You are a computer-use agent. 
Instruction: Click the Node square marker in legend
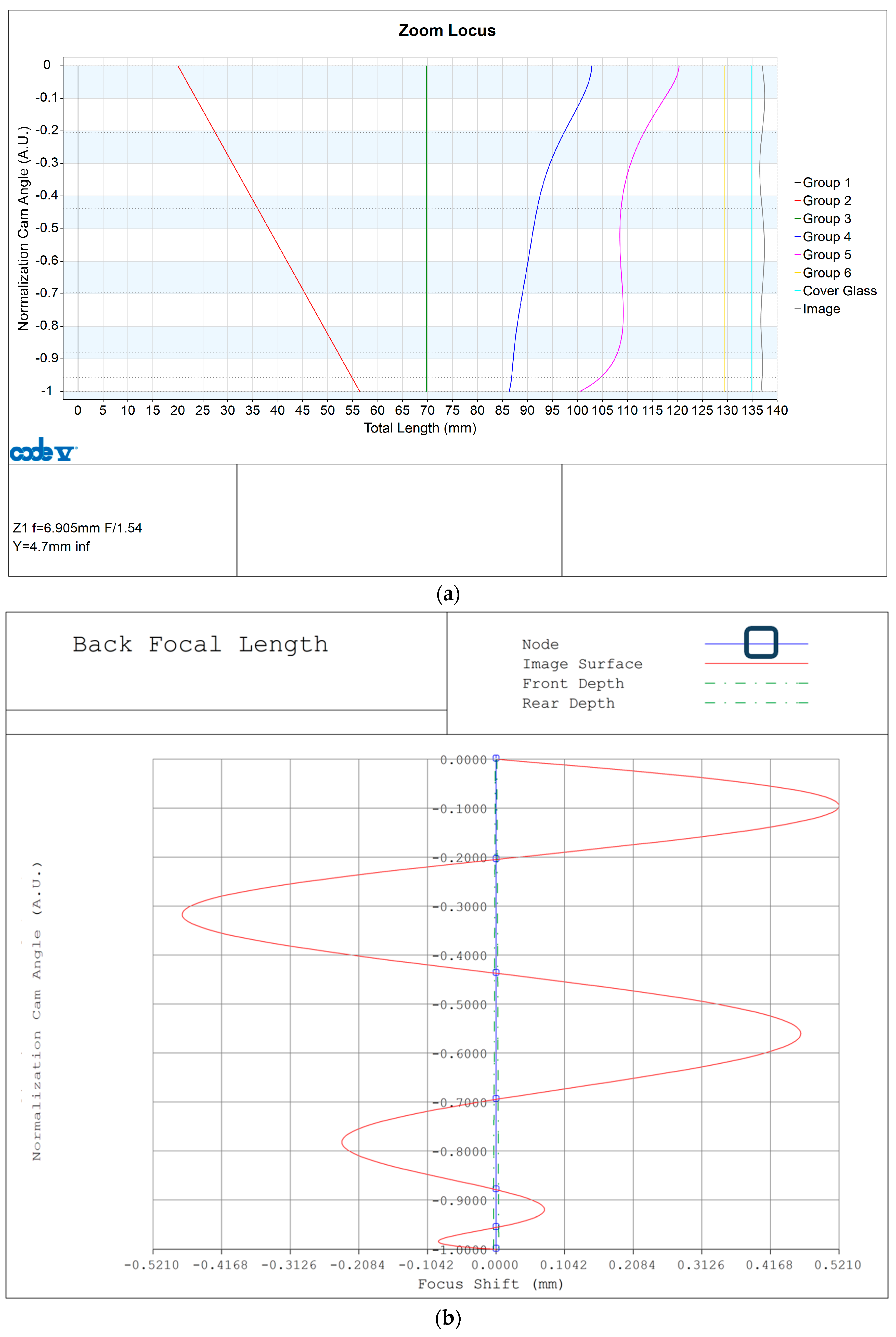761,643
